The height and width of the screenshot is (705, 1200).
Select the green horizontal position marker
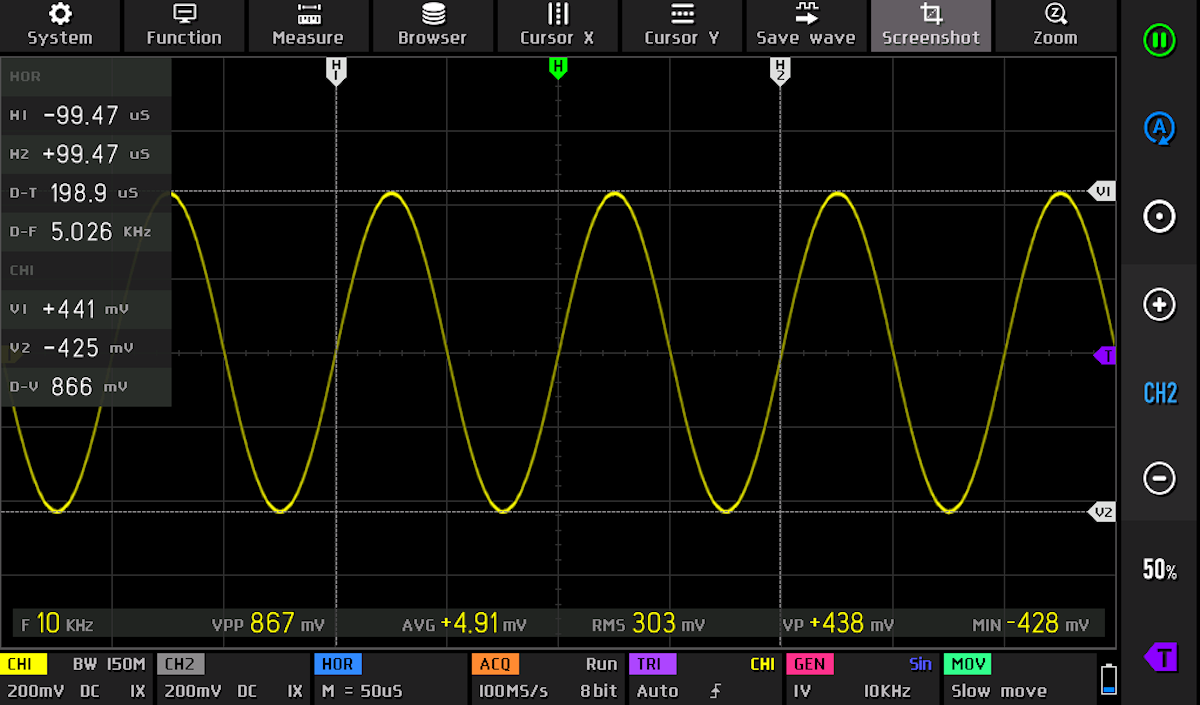pyautogui.click(x=558, y=68)
